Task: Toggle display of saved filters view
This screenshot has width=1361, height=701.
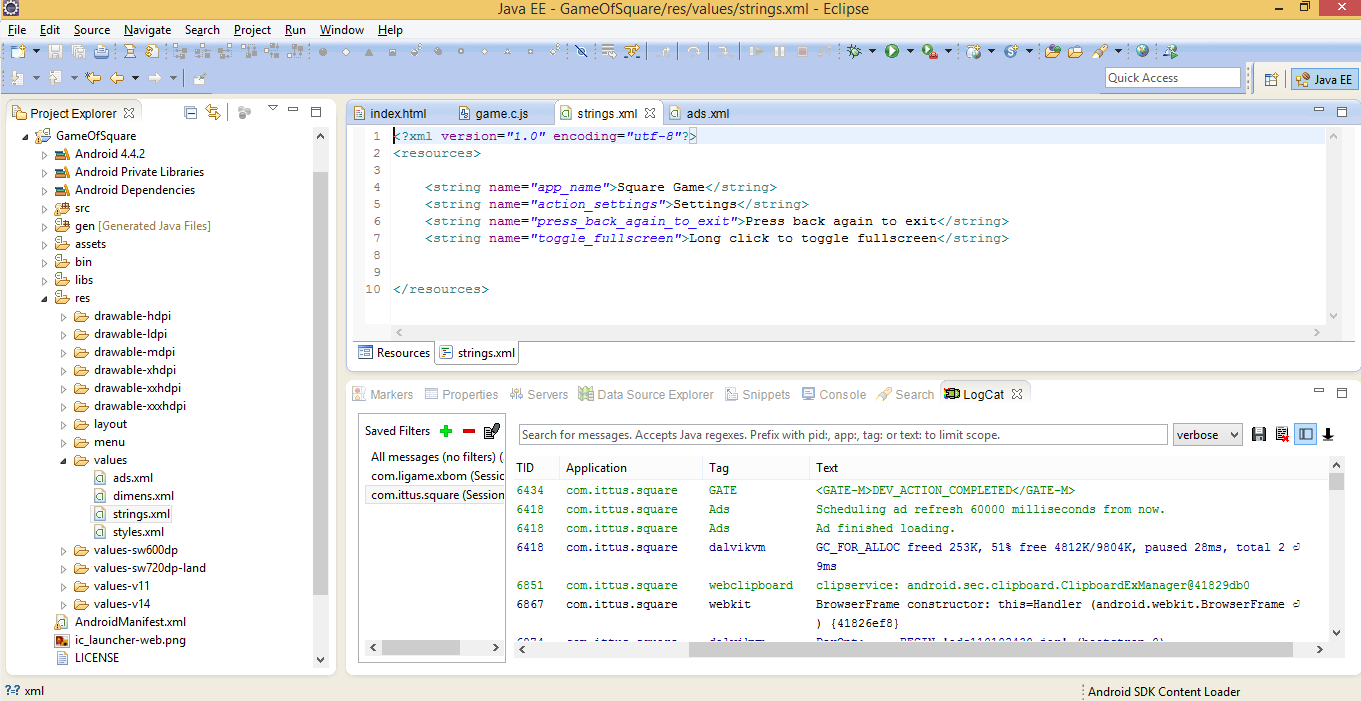Action: (1305, 434)
